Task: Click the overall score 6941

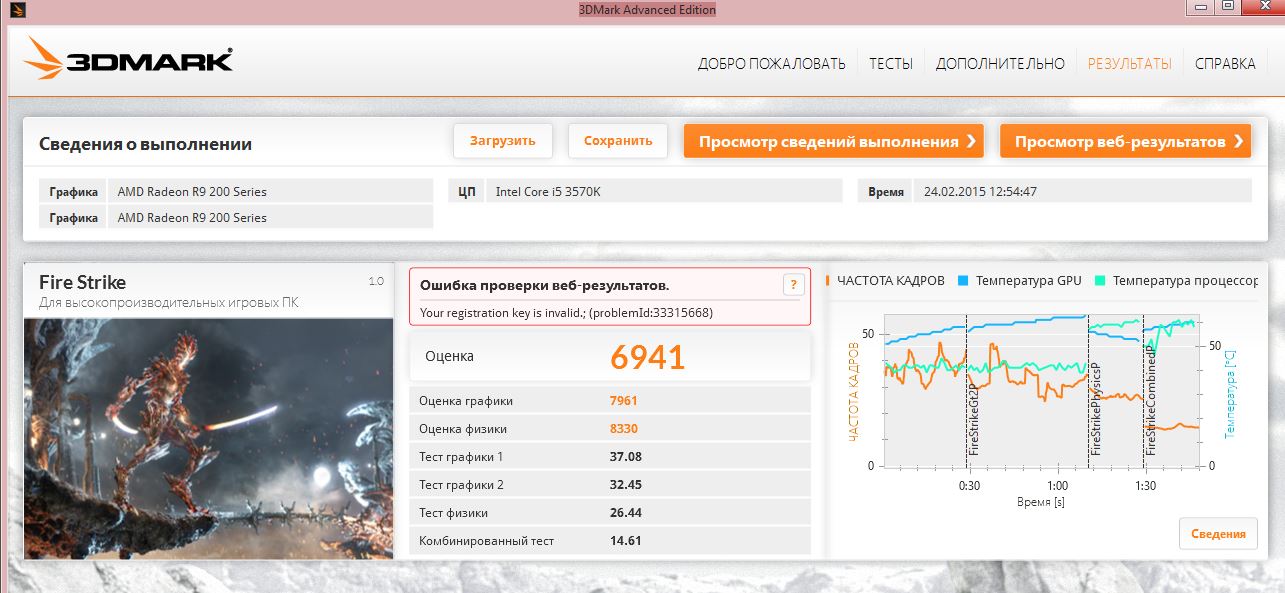Action: coord(647,357)
